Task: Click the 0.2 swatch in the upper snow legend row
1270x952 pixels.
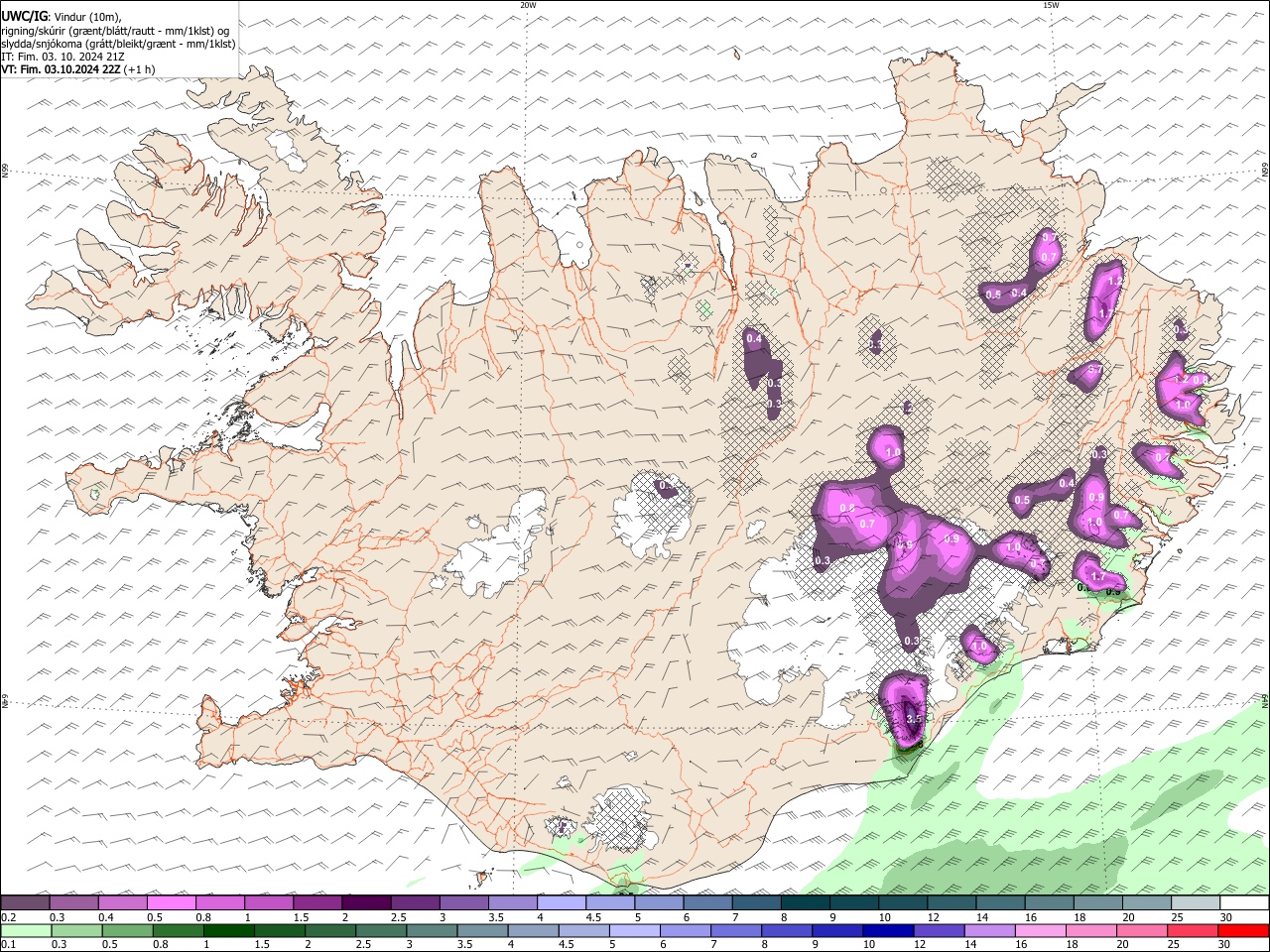Action: tap(25, 902)
